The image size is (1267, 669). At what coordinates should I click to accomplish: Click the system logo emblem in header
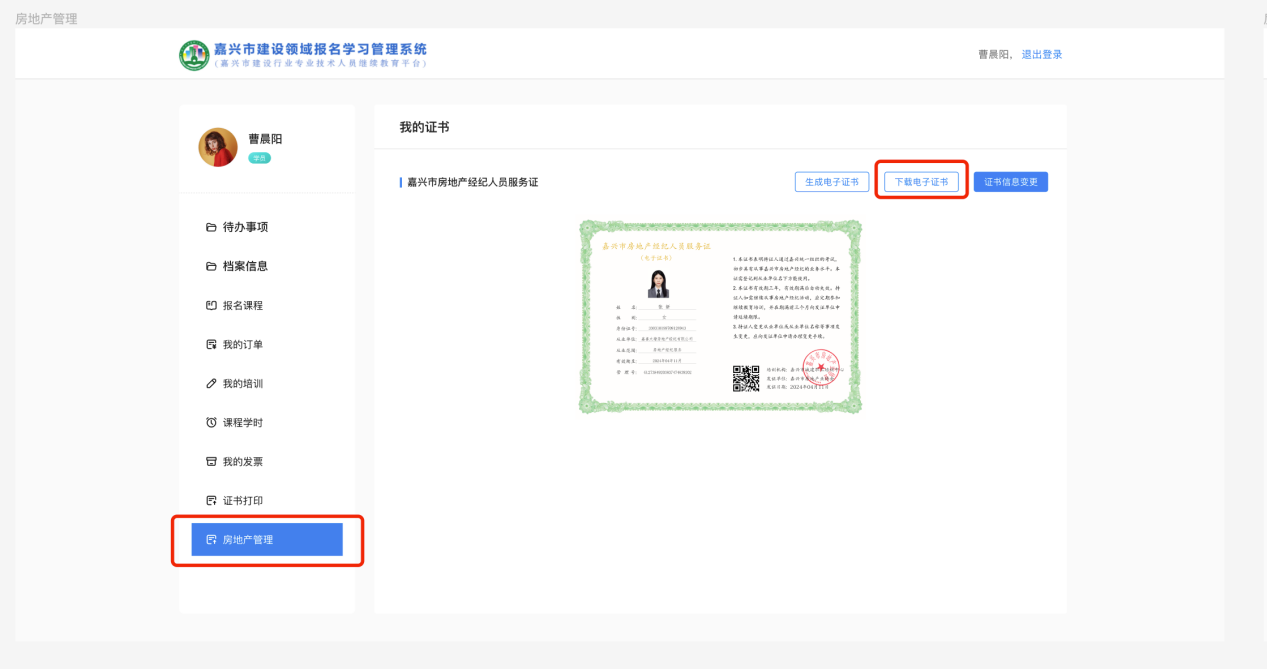pyautogui.click(x=193, y=55)
